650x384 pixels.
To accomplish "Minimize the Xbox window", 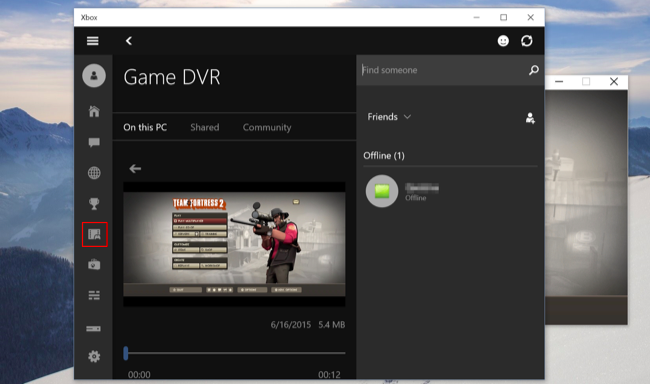I will click(x=476, y=17).
